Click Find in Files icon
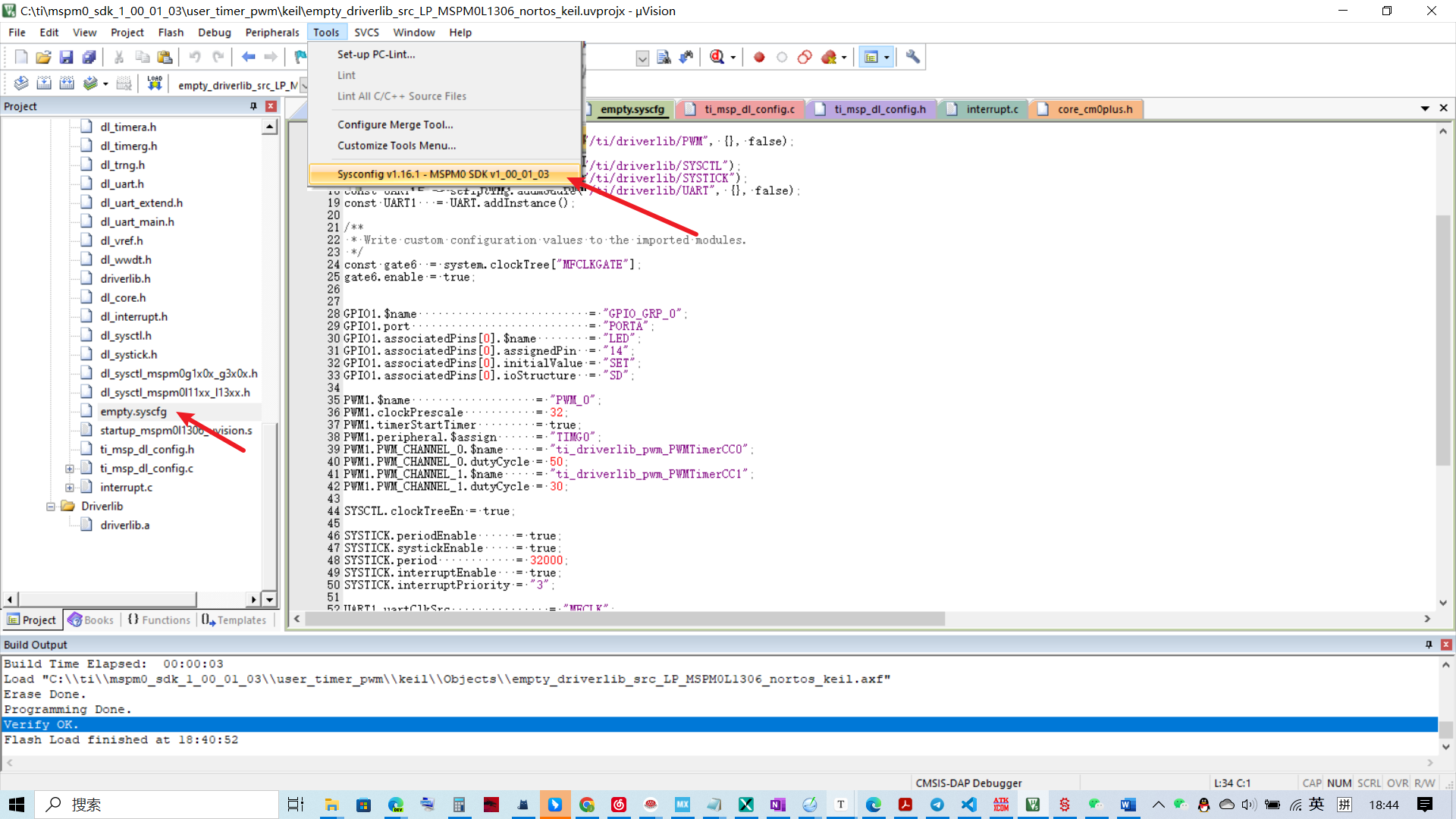Screen dimensions: 1456x819 (664, 57)
